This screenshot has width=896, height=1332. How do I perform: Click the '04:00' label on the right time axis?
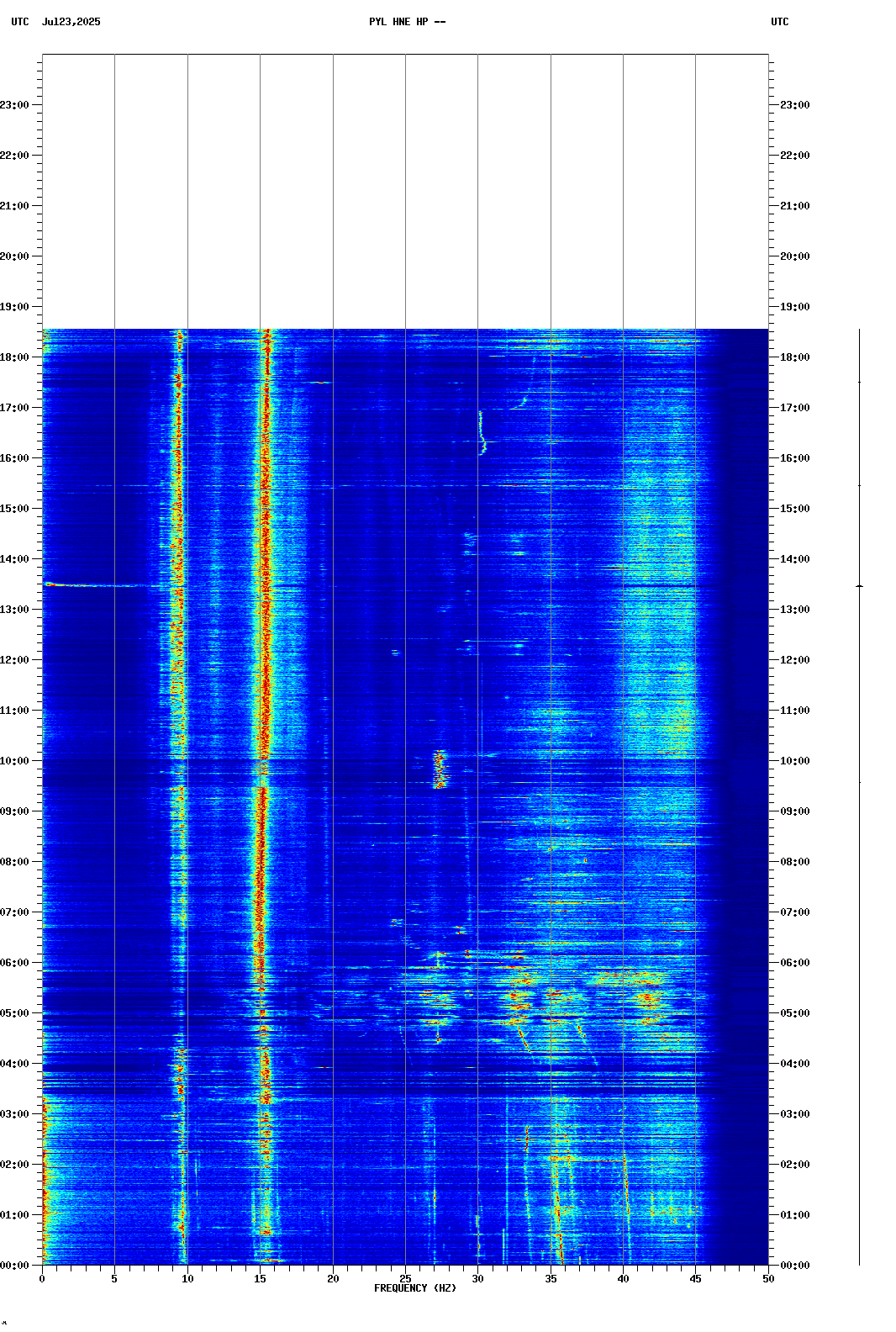tap(795, 1064)
